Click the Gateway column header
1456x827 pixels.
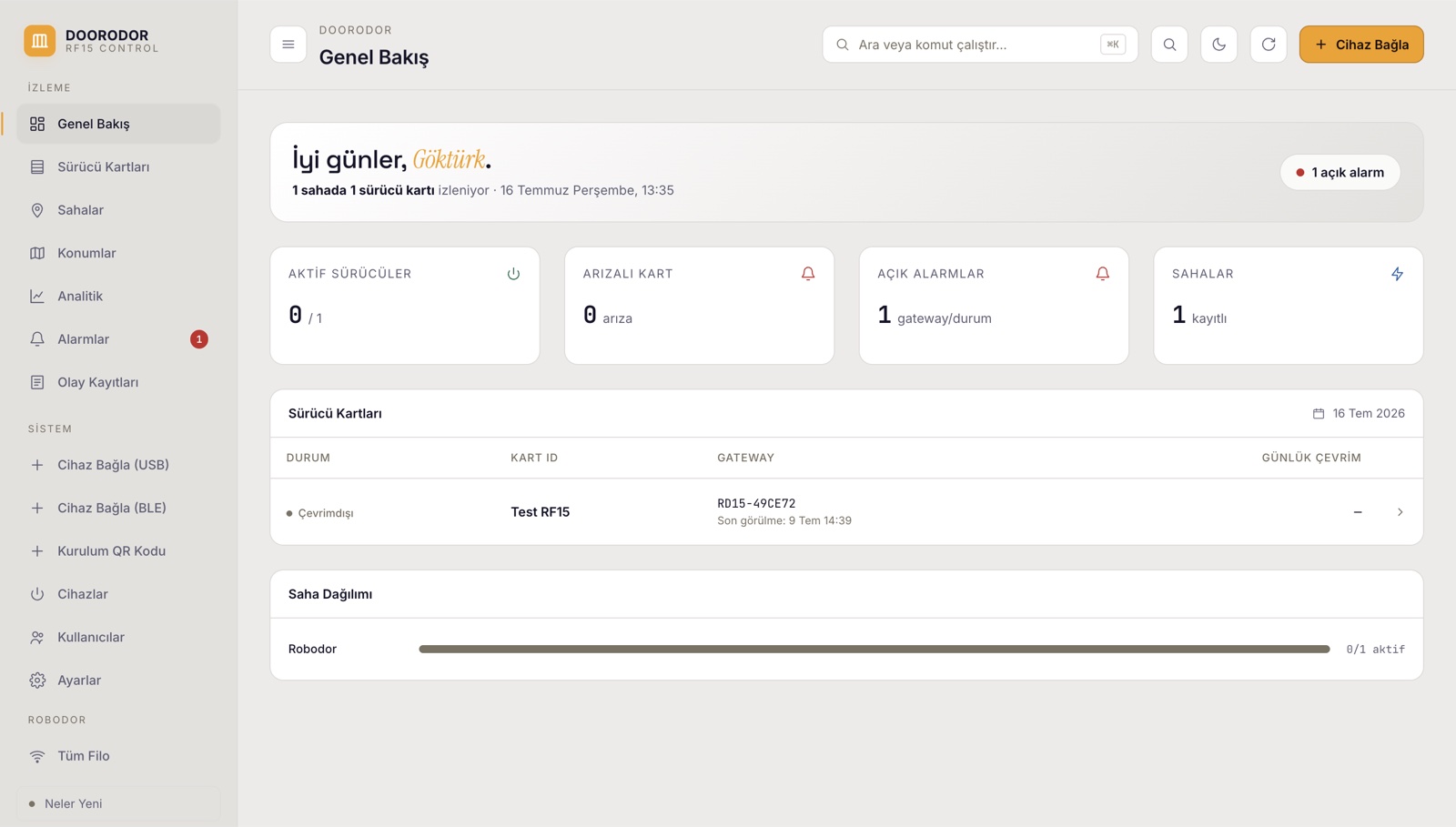pos(745,458)
